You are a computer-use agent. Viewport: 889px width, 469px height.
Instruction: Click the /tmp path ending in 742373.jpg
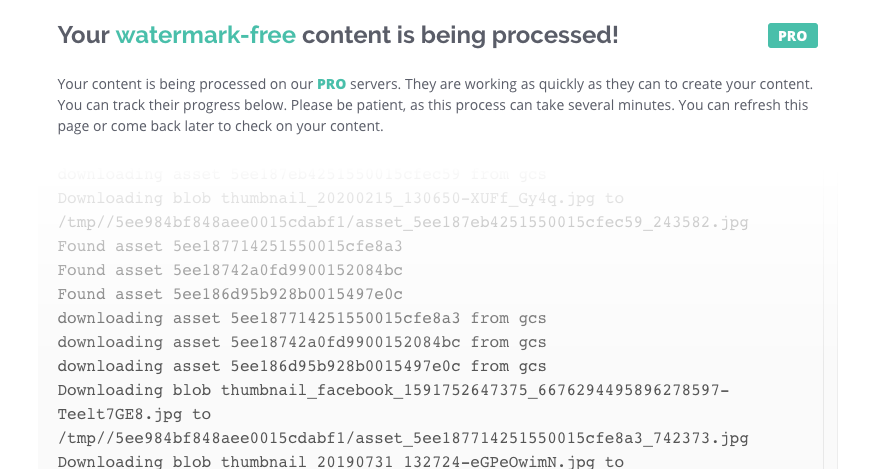point(403,438)
